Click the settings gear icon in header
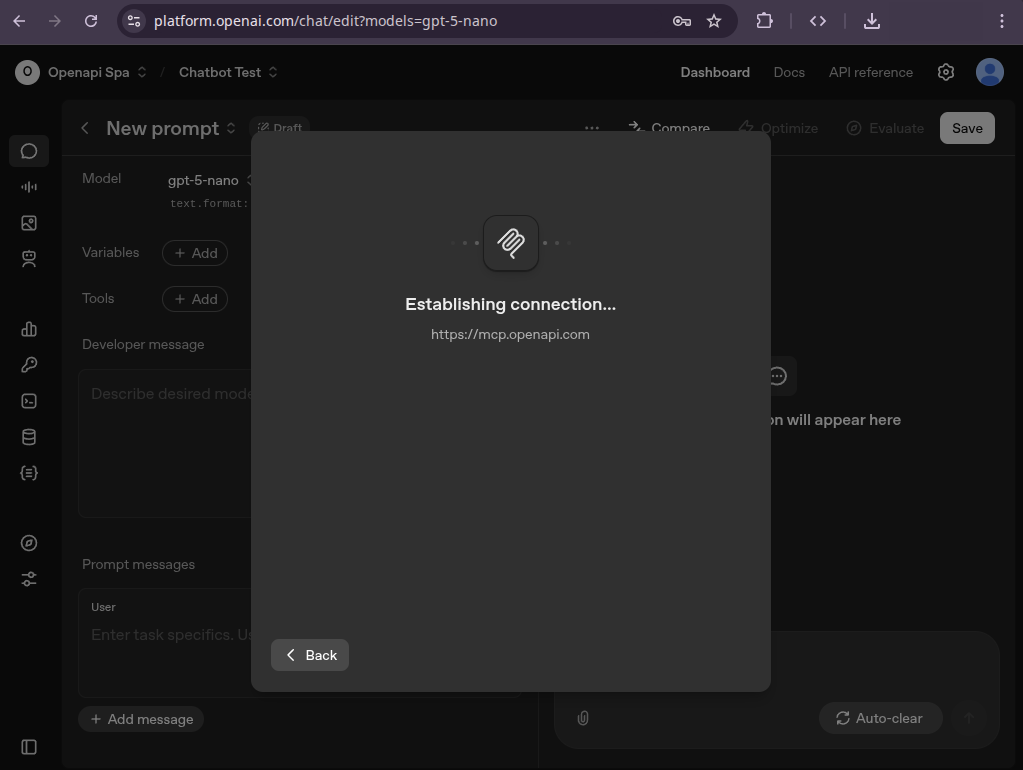This screenshot has width=1023, height=770. pos(946,72)
